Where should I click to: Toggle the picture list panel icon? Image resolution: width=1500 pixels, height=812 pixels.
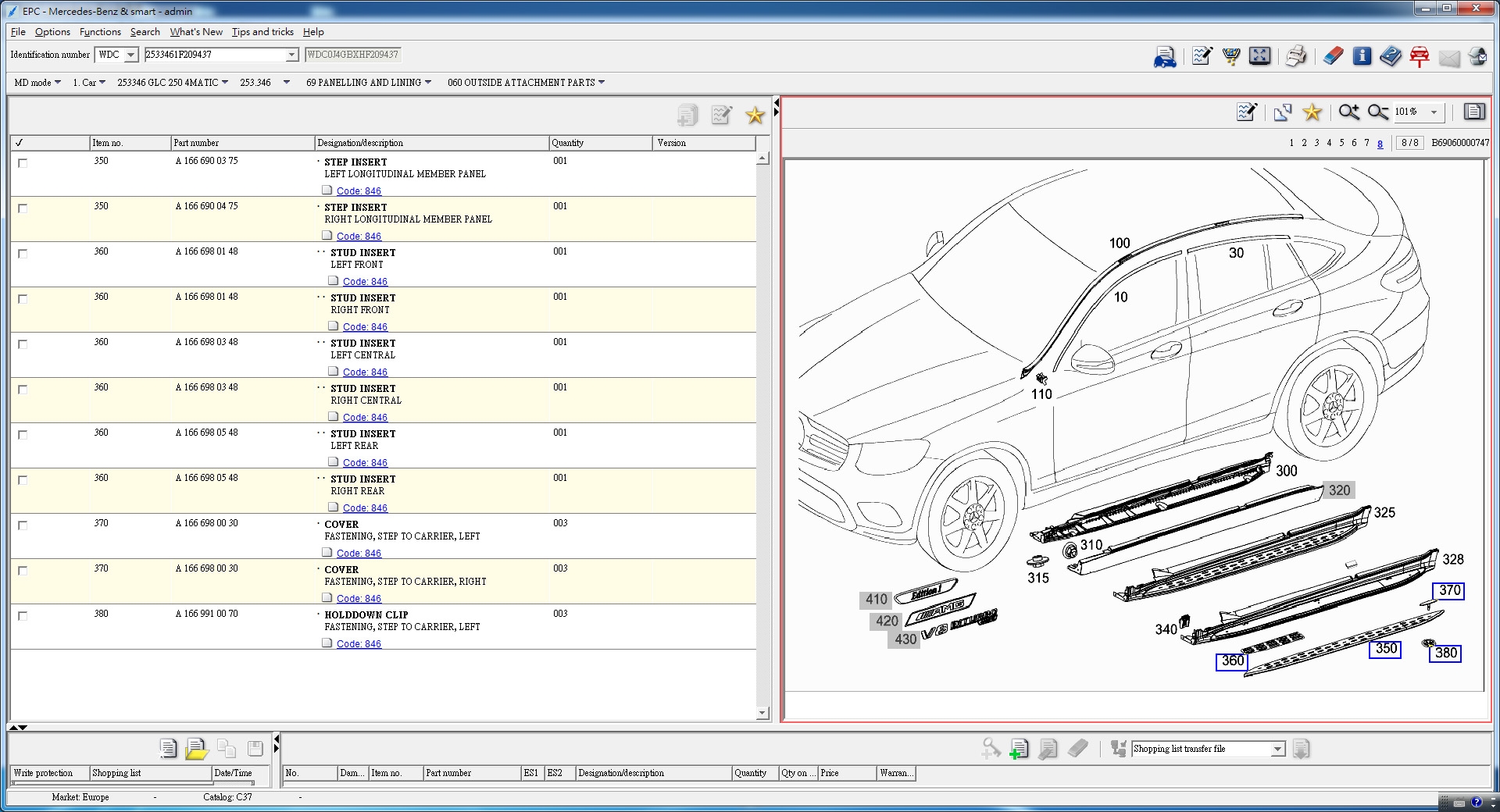click(x=1474, y=112)
